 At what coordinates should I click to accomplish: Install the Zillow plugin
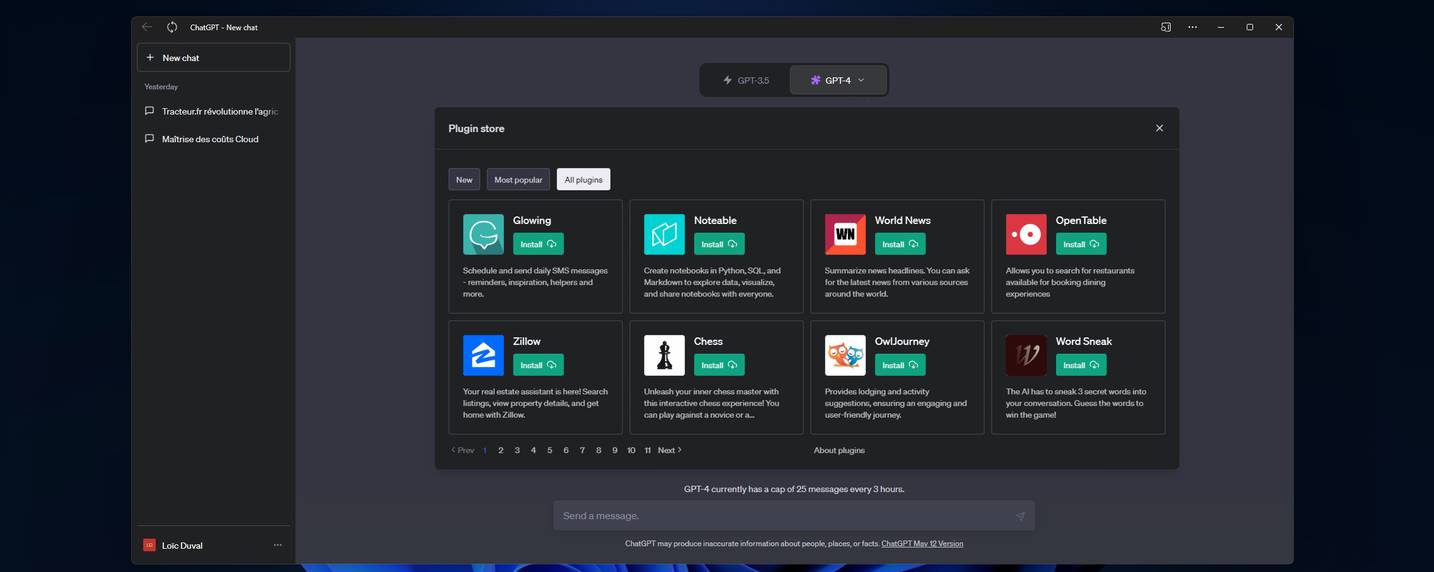(538, 365)
